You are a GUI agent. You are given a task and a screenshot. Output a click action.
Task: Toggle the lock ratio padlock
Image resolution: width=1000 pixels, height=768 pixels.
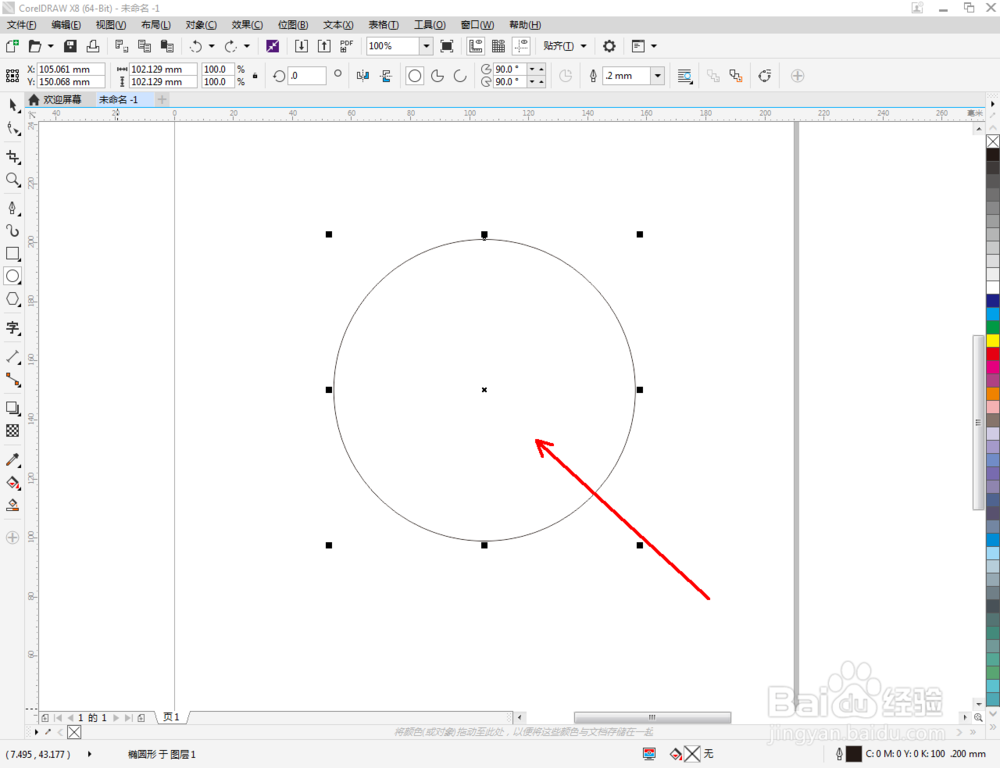(x=255, y=76)
